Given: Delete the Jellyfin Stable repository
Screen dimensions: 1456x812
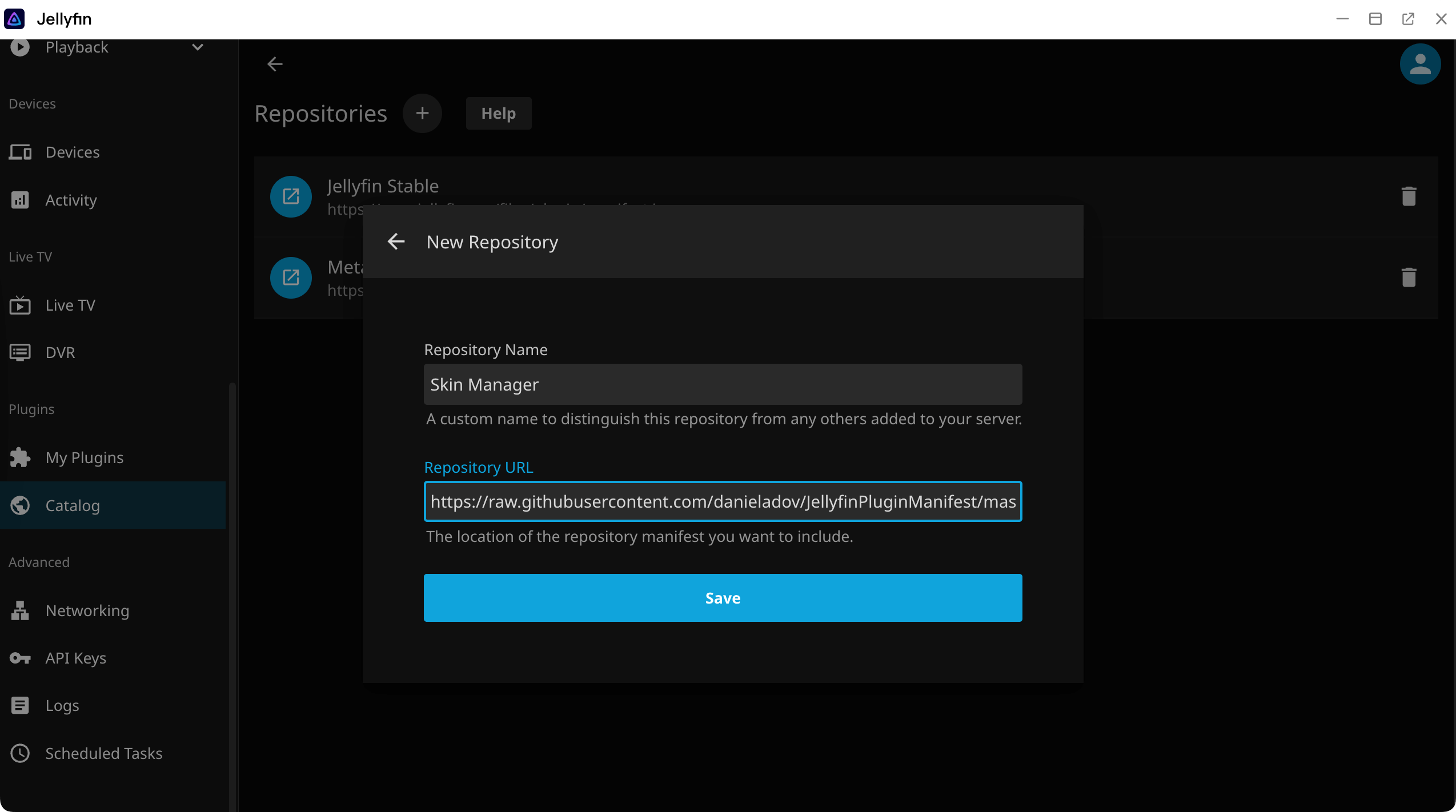Looking at the screenshot, I should pyautogui.click(x=1409, y=196).
